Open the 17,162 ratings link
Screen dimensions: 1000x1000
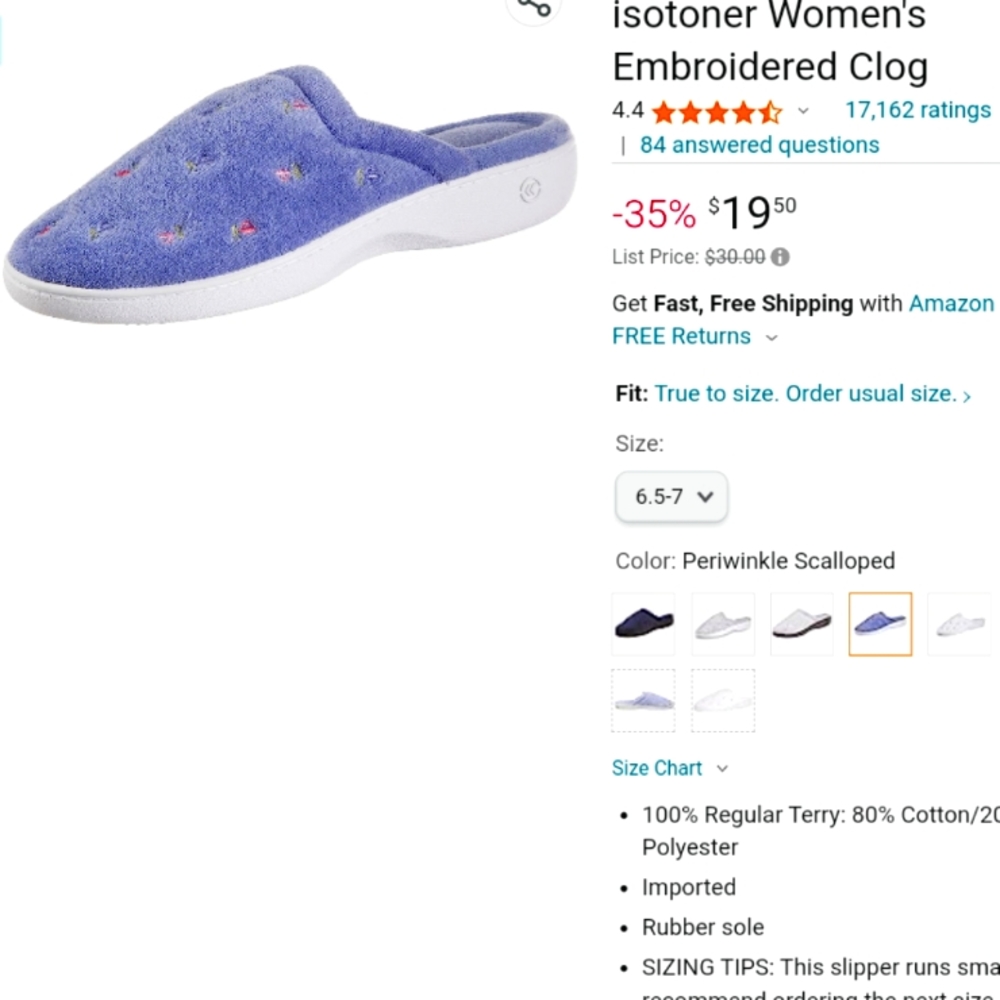click(918, 110)
